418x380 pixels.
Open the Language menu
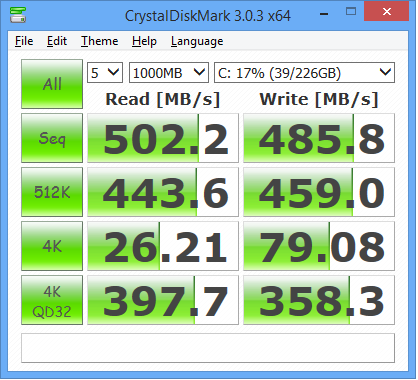[197, 41]
